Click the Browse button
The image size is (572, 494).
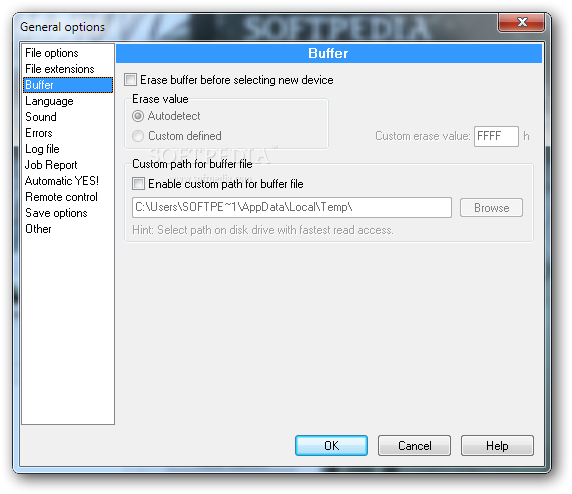[491, 208]
